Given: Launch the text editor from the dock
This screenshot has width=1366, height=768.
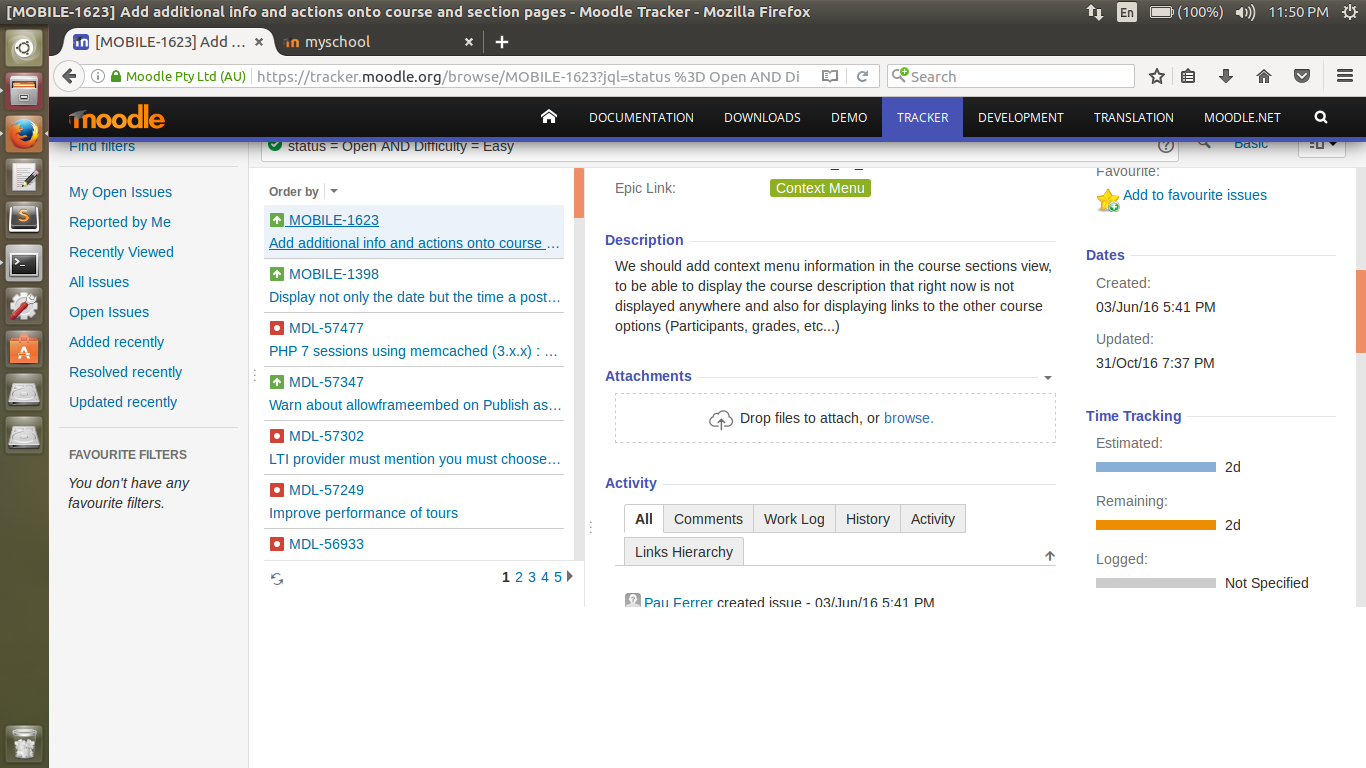Looking at the screenshot, I should [24, 177].
